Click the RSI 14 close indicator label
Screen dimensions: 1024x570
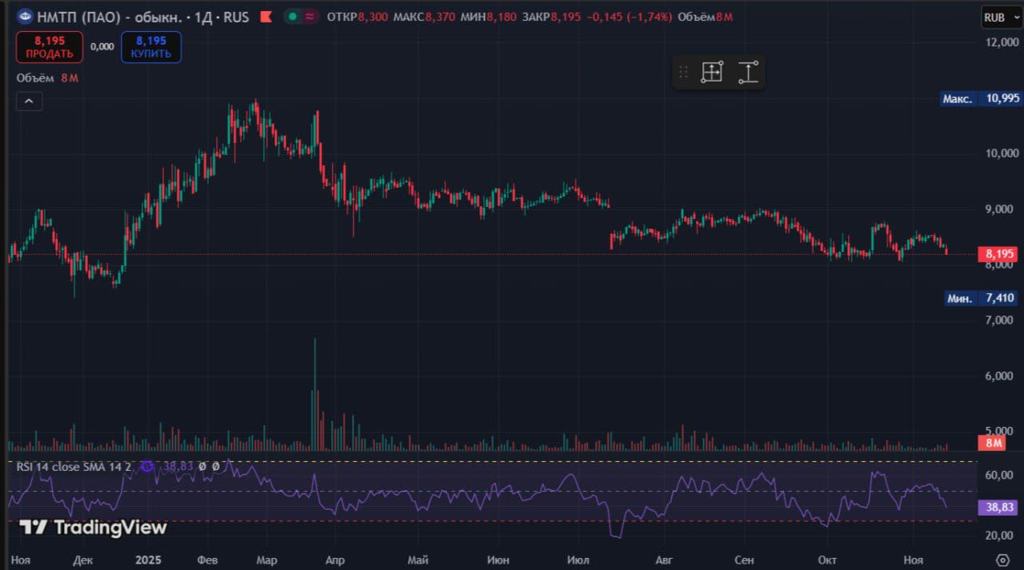72,466
